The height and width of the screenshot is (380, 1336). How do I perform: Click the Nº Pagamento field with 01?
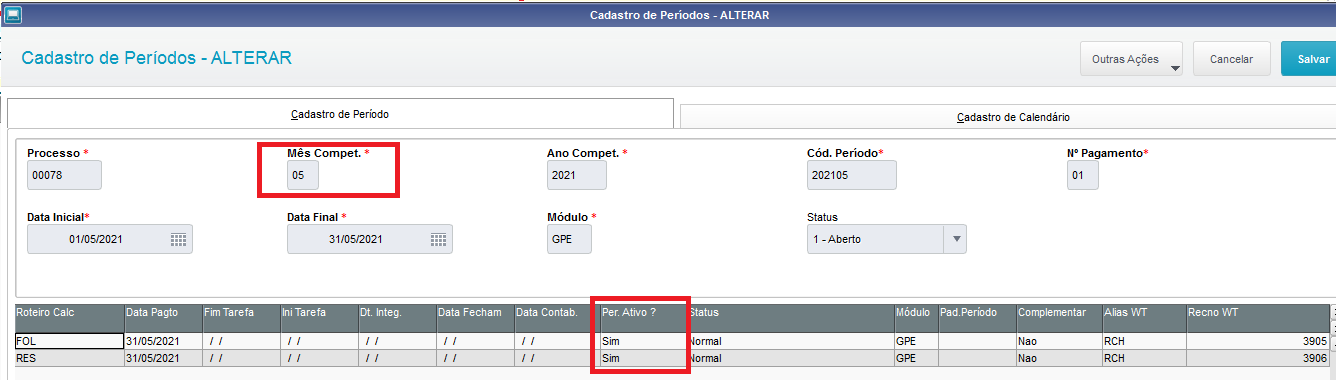click(1083, 175)
